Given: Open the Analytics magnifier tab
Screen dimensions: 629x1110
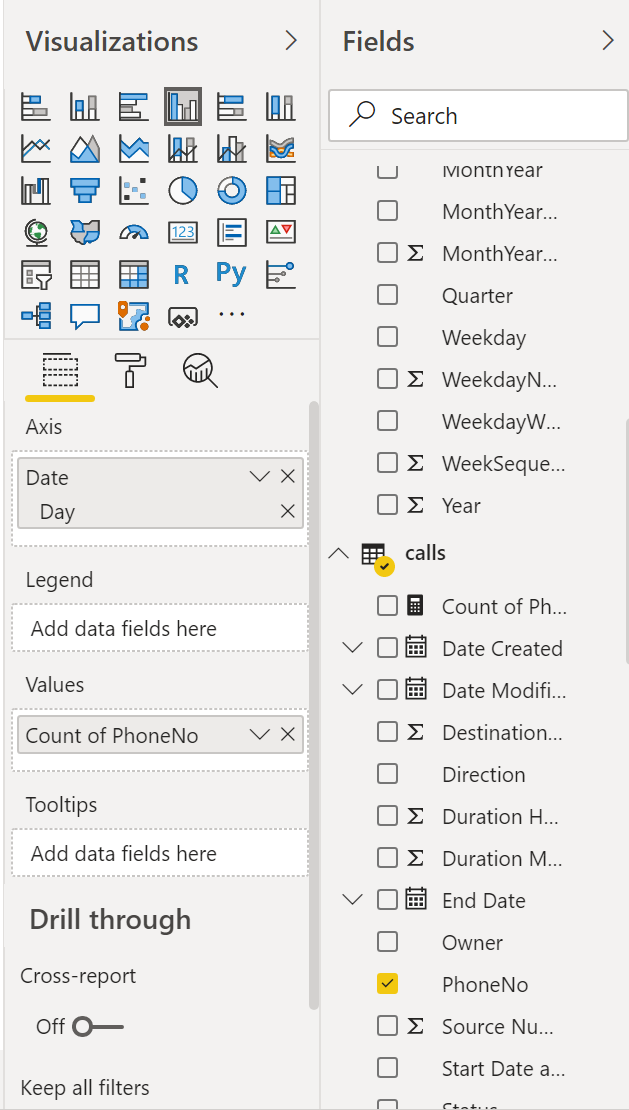Looking at the screenshot, I should (x=200, y=370).
